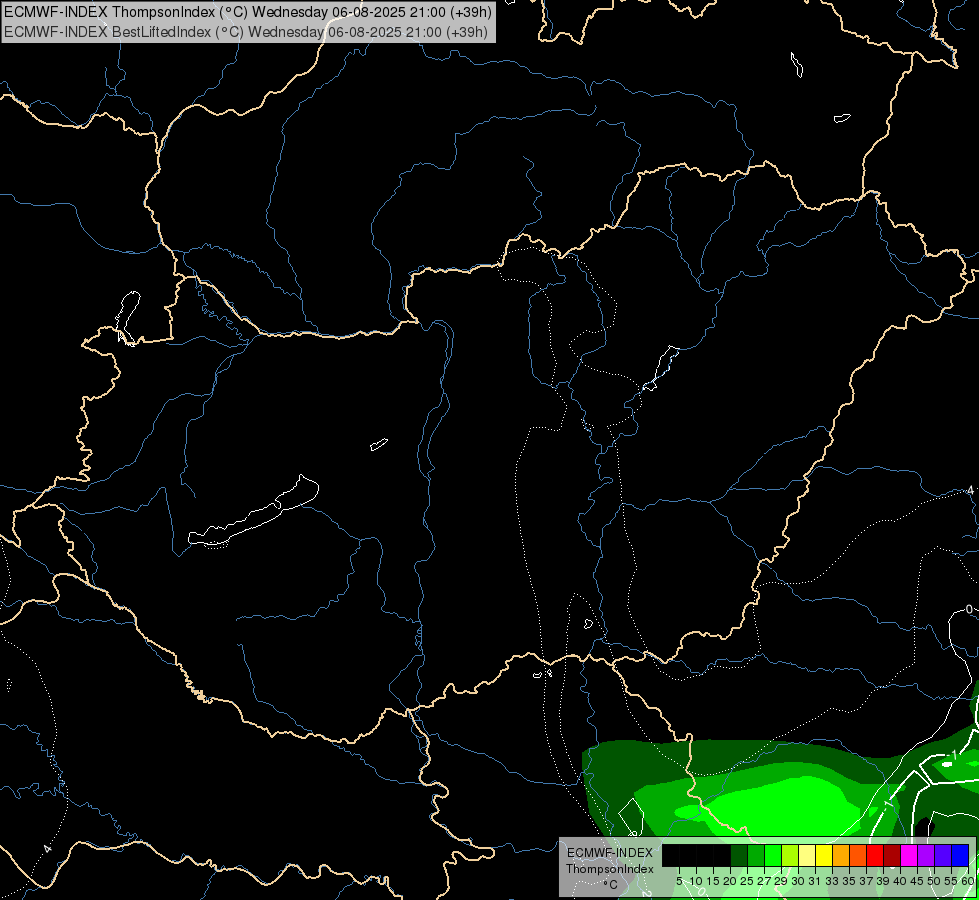Select indigo 50–55 legend swatch

pos(943,855)
